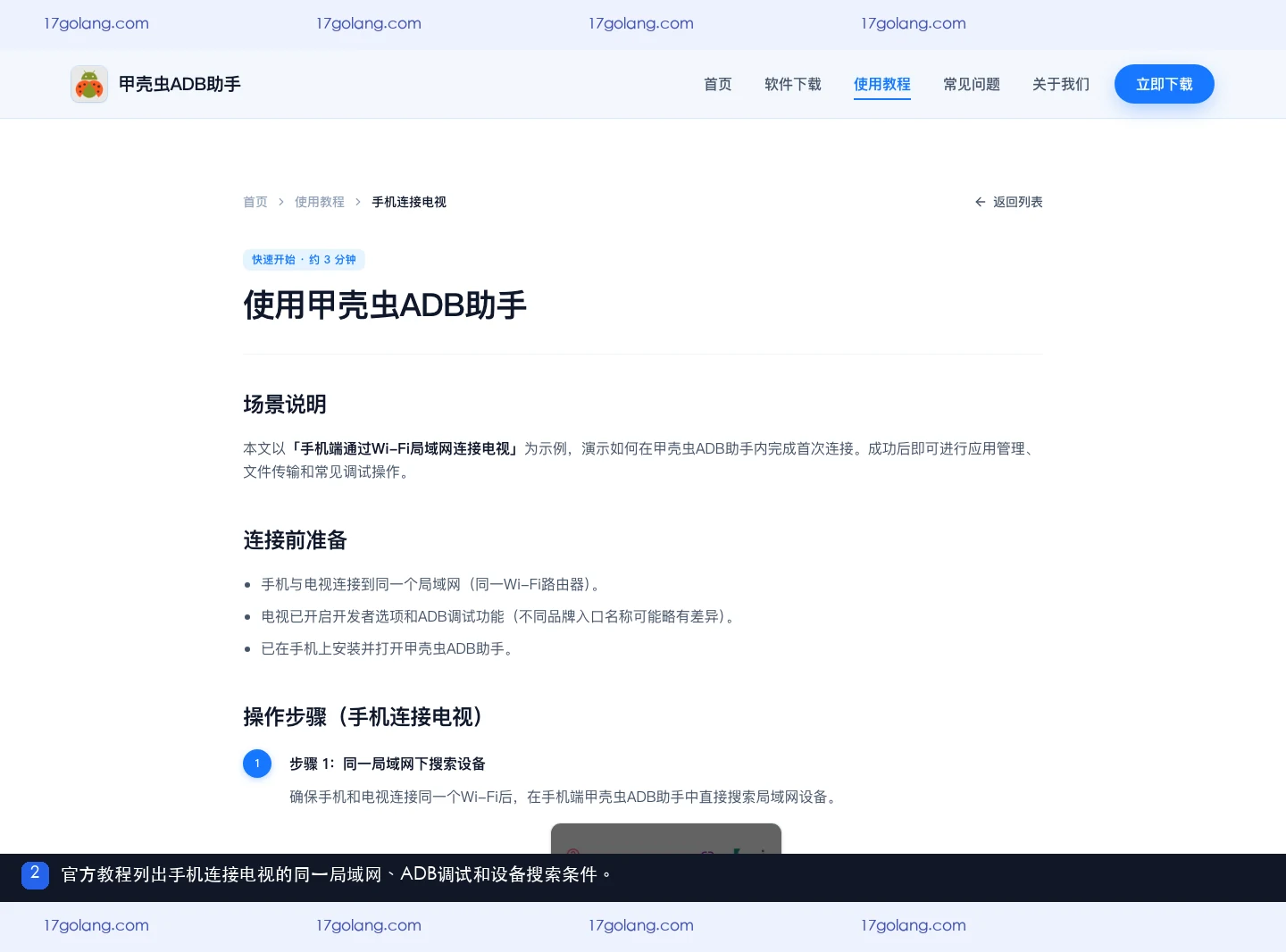Open 常见问题 navigation item

click(972, 84)
